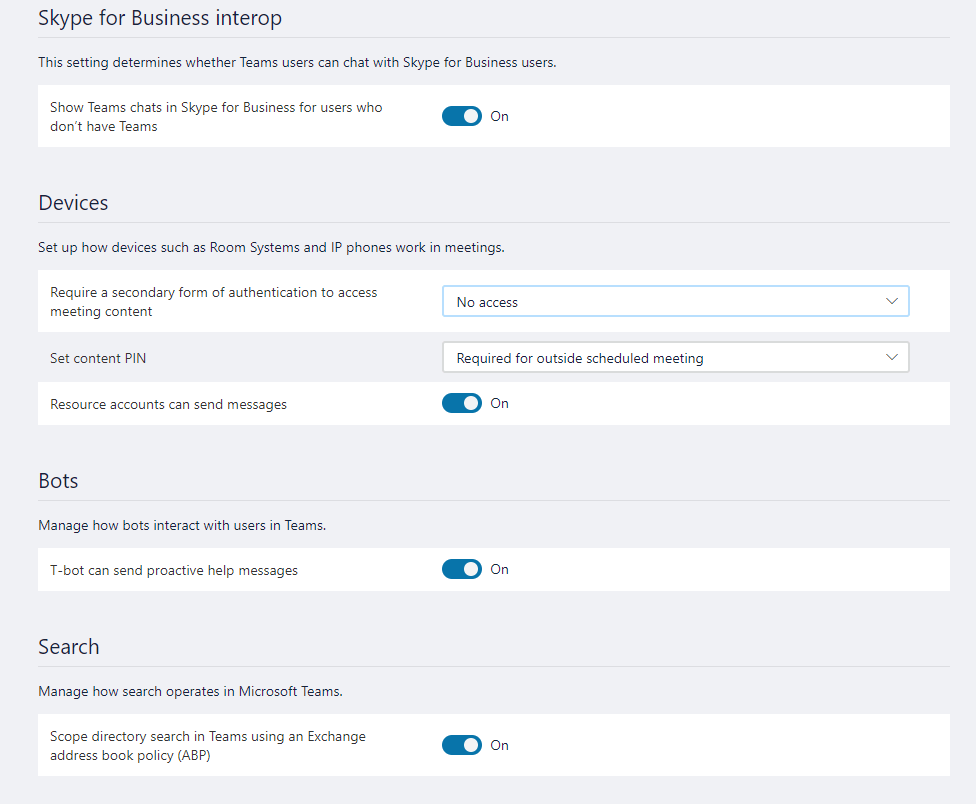The height and width of the screenshot is (804, 976).
Task: Click 'T-bot can send proactive help messages' label
Action: 174,571
